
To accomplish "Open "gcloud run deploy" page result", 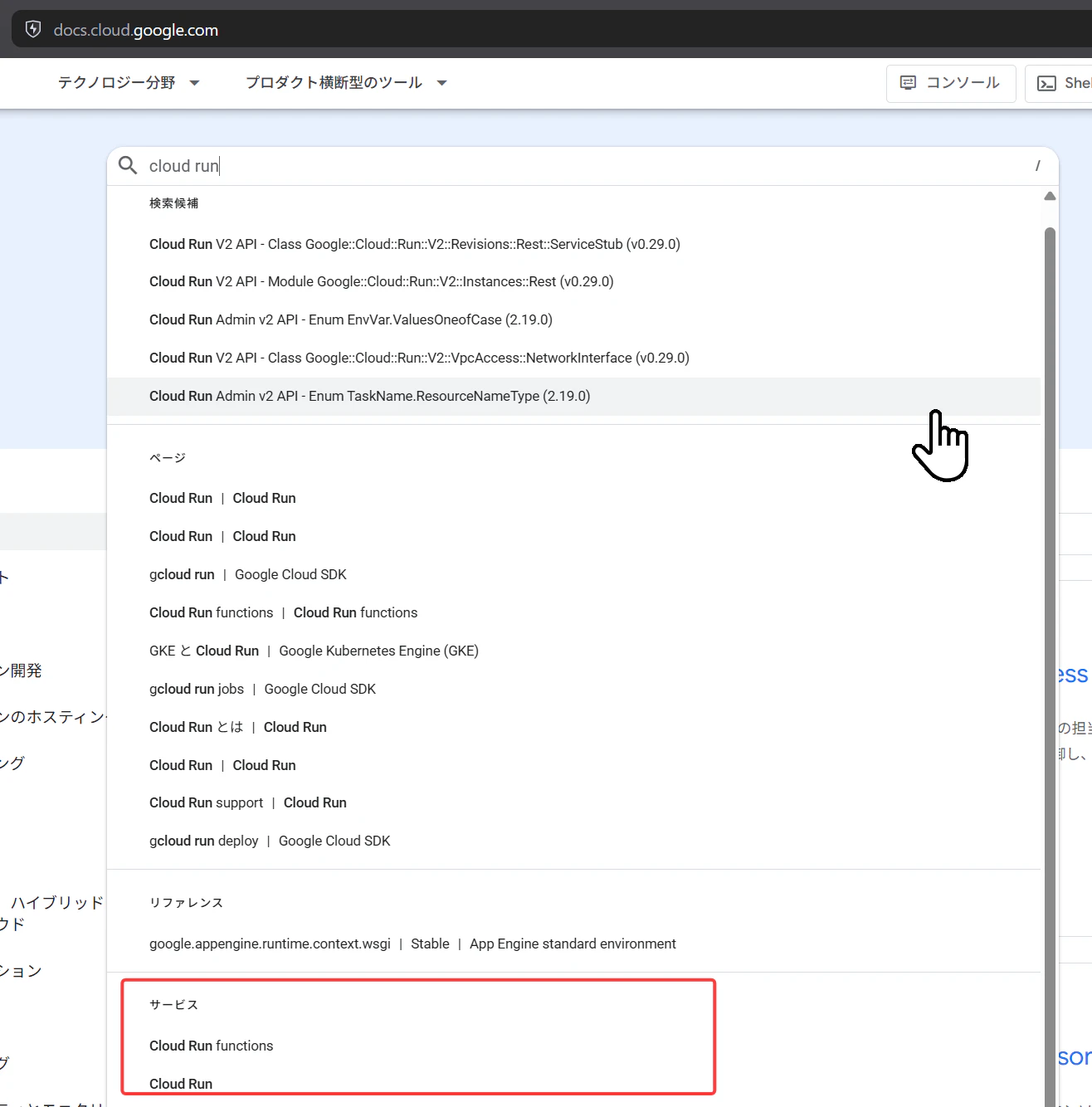I will tap(574, 841).
